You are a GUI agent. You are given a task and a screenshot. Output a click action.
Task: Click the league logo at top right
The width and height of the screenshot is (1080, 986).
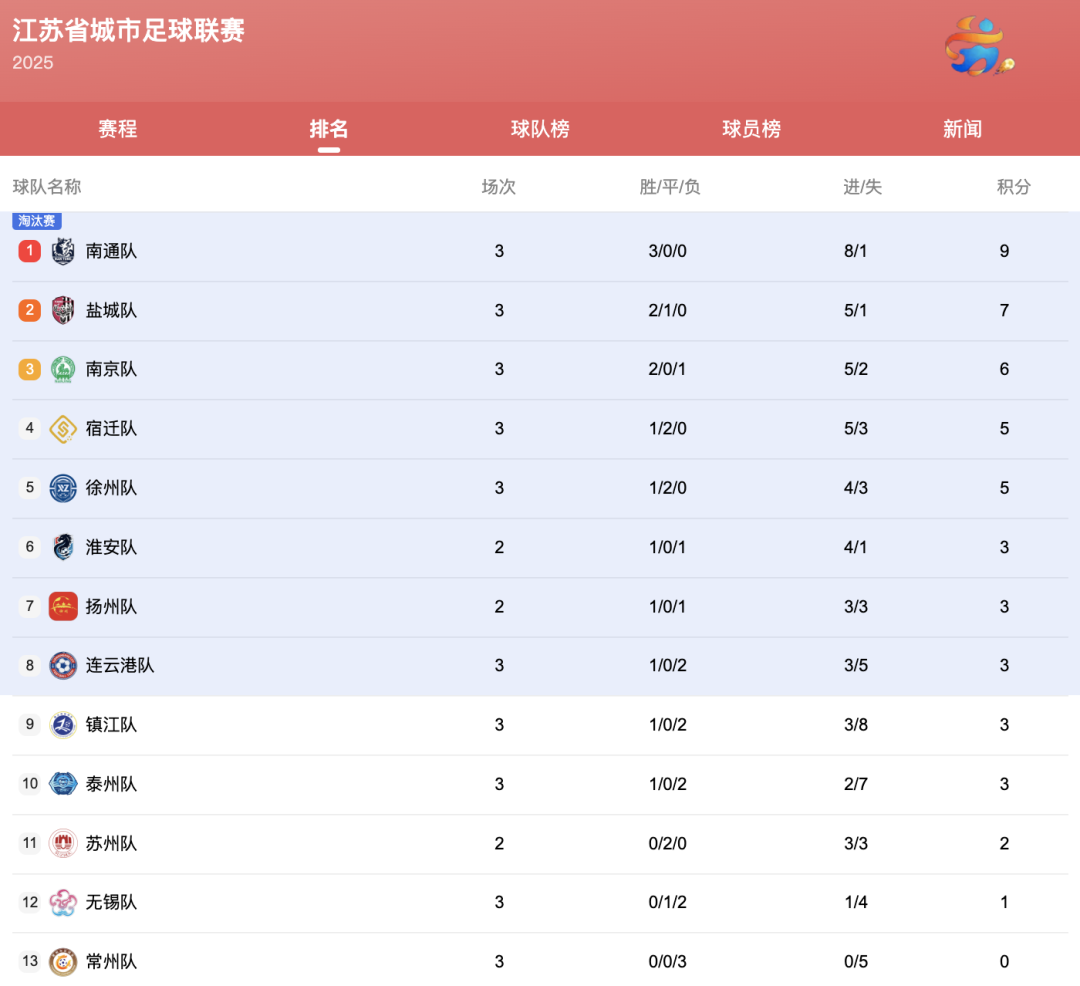tap(979, 46)
